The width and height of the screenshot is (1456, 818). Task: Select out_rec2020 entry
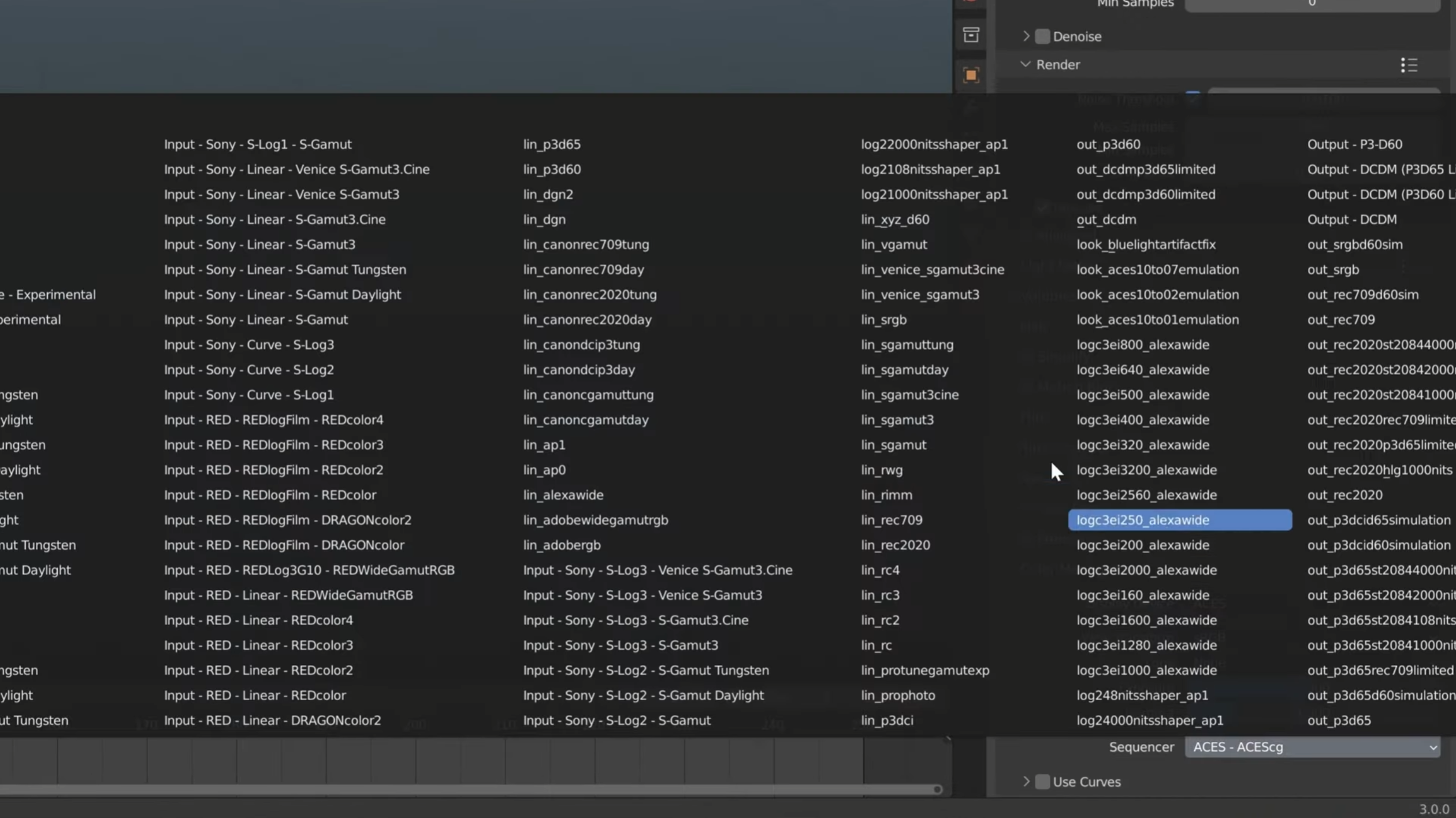pos(1344,495)
